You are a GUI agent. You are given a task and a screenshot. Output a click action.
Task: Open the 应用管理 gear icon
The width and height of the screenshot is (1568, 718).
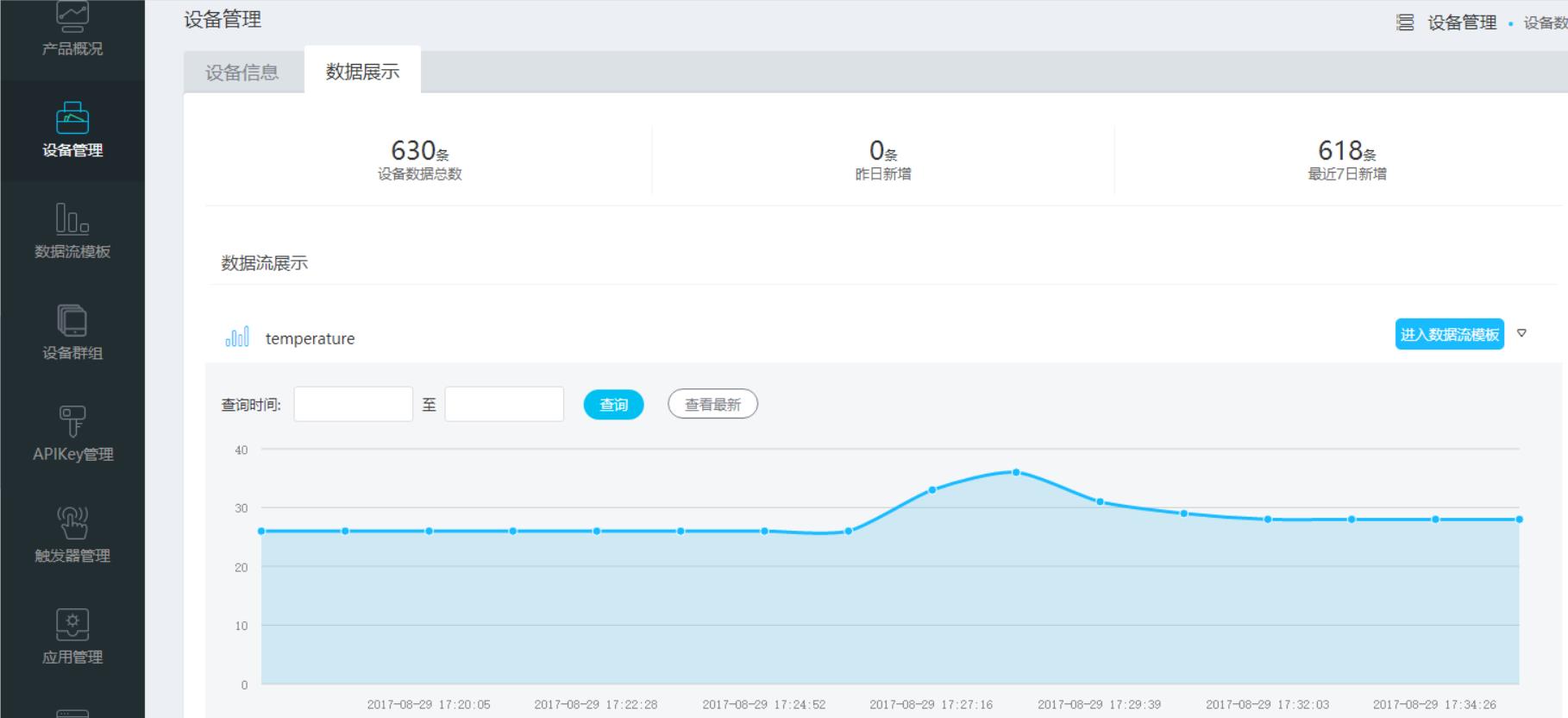(72, 624)
